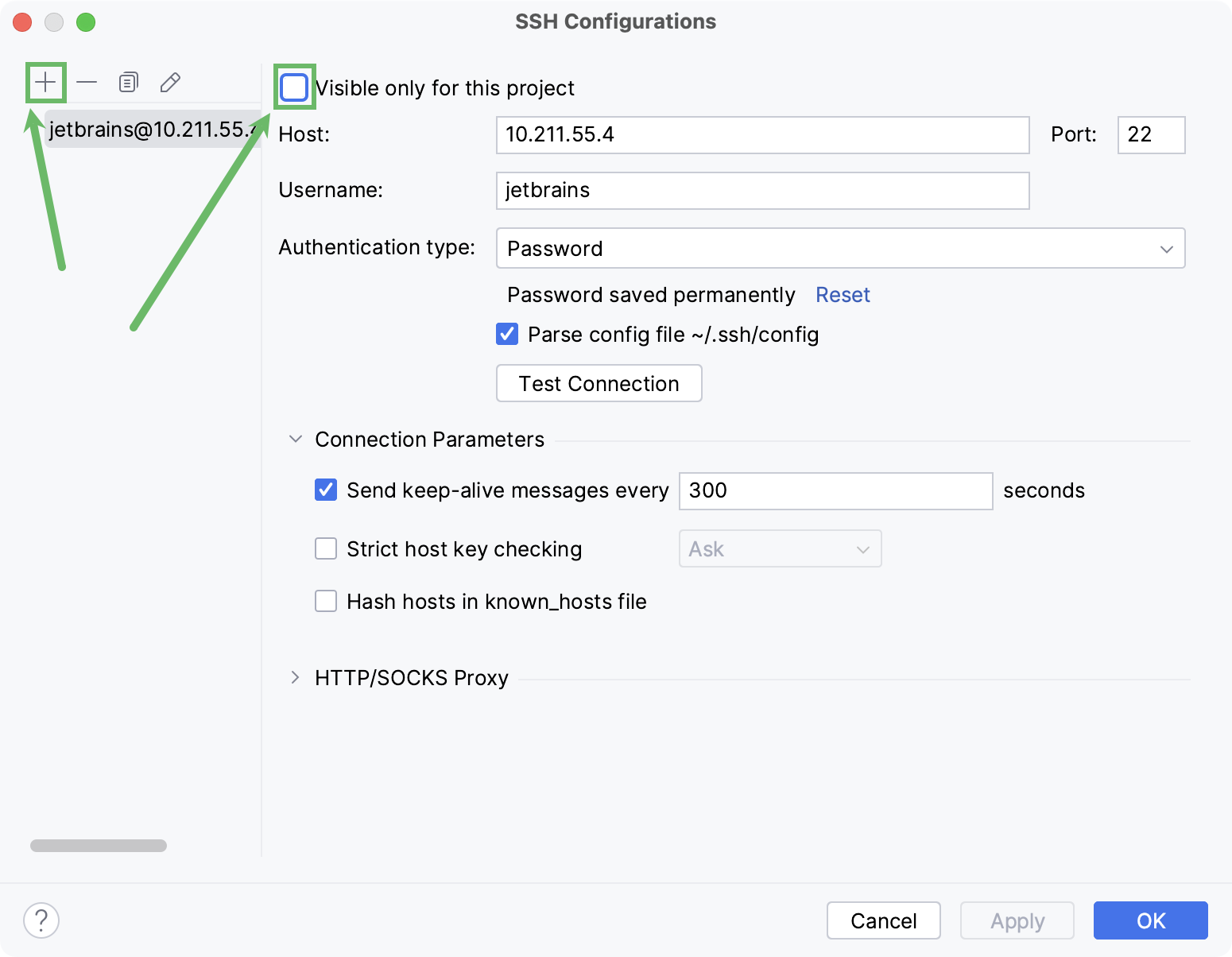Image resolution: width=1232 pixels, height=957 pixels.
Task: Select the jetbrains@10.211.55.4 configuration
Action: tap(151, 130)
